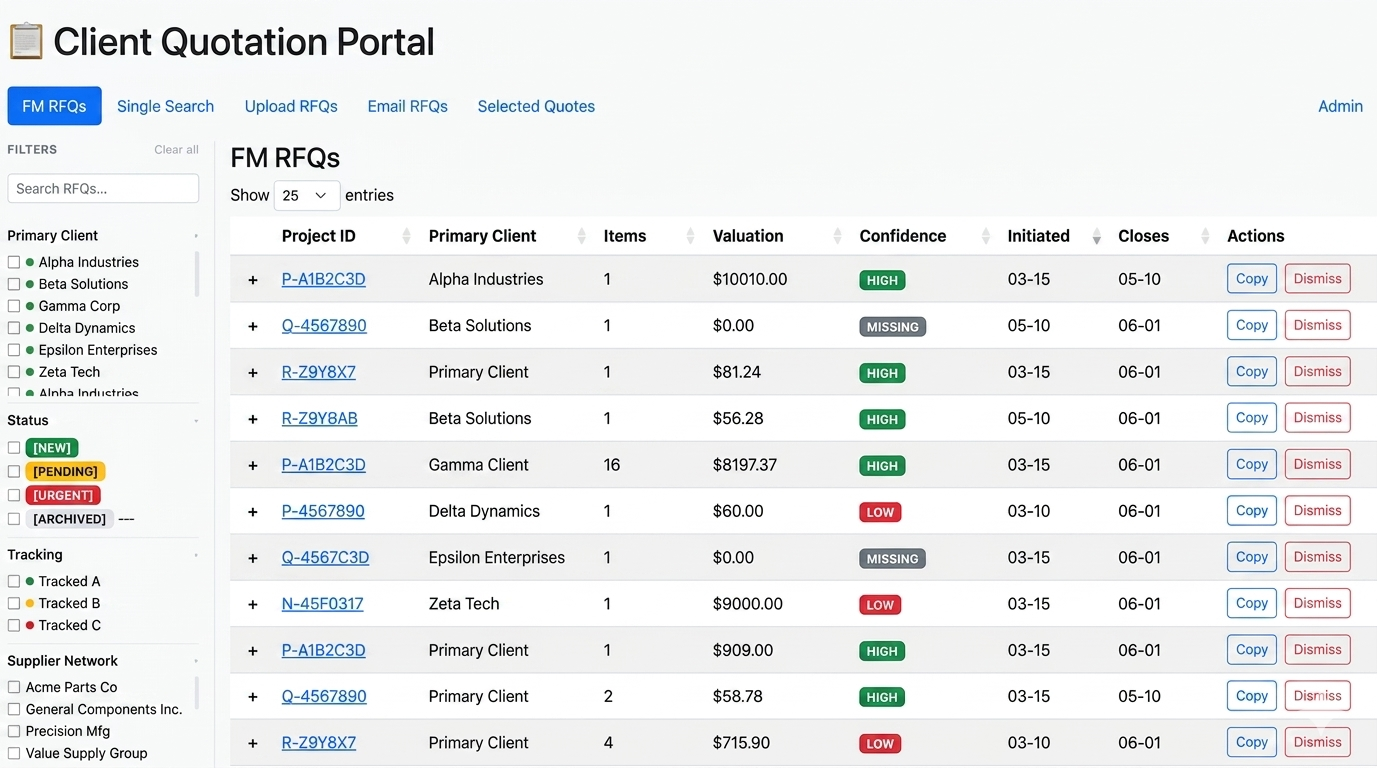This screenshot has height=768, width=1377.
Task: Check the Tracked C checkbox
Action: 14,625
